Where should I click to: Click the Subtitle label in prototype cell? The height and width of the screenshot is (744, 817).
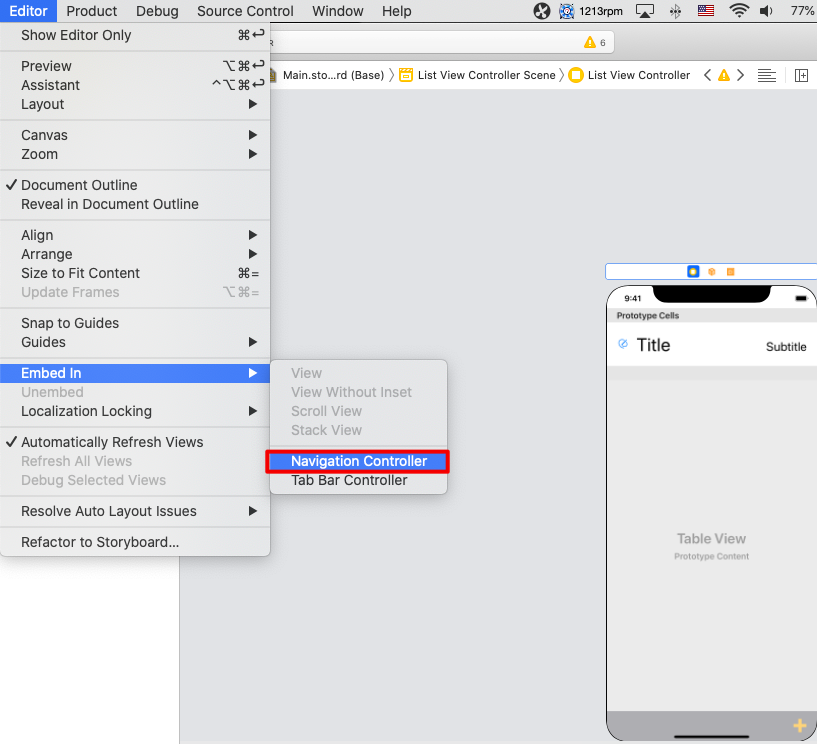click(x=786, y=346)
